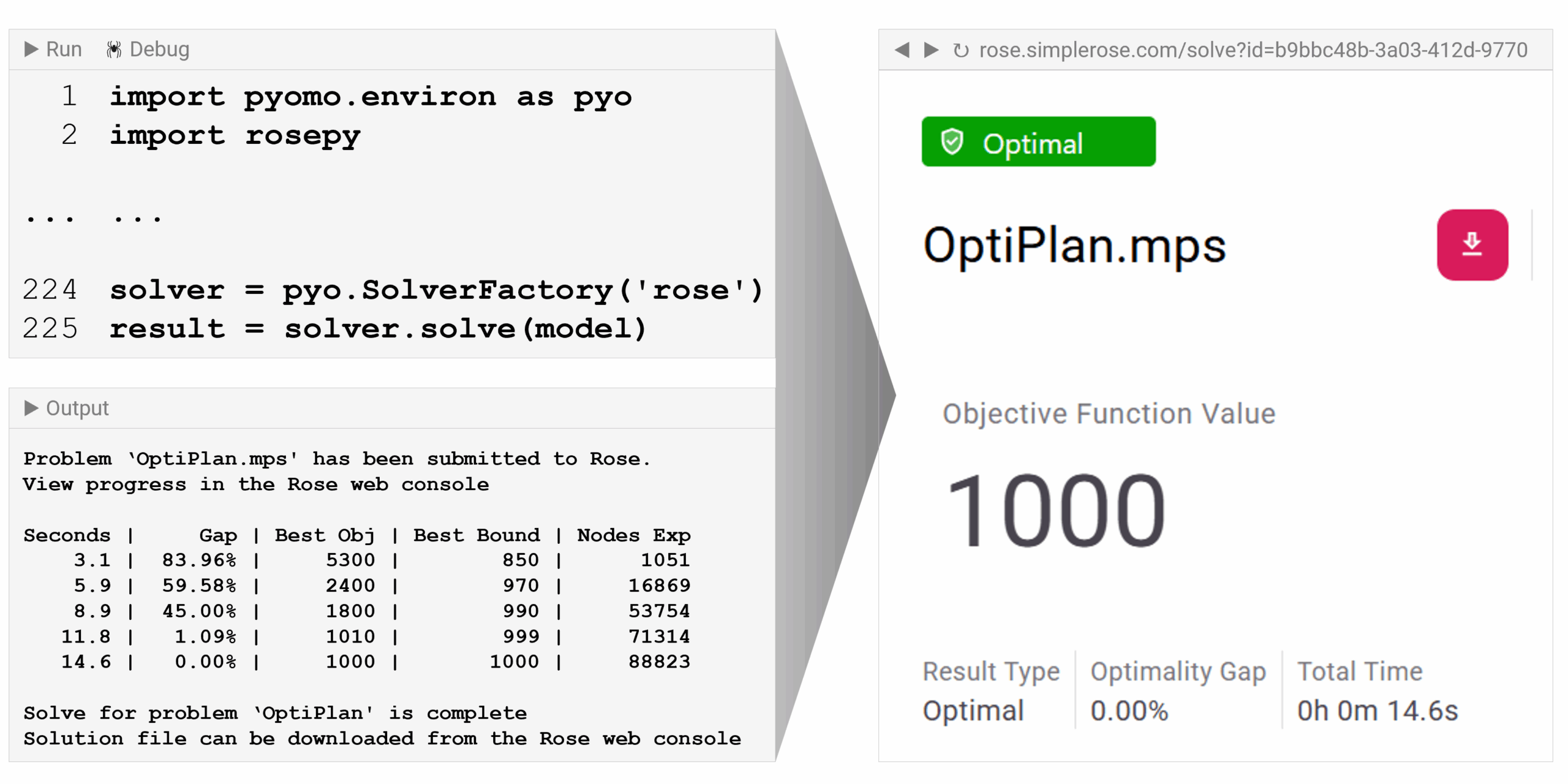The width and height of the screenshot is (1568, 784).
Task: Click the Nodes Exp column header
Action: [x=634, y=535]
